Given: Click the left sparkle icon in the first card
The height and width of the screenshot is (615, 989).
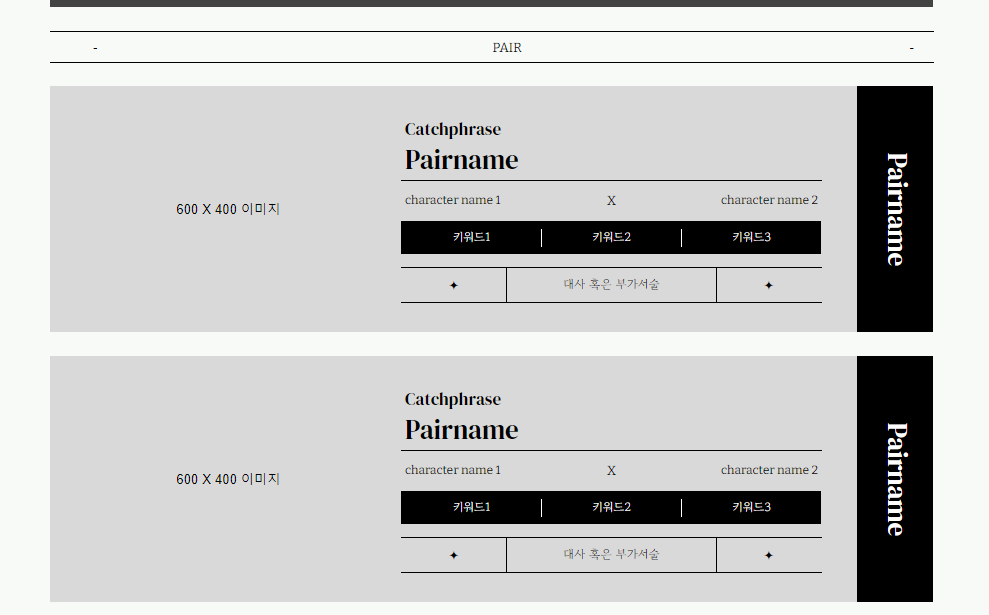Looking at the screenshot, I should (x=454, y=286).
